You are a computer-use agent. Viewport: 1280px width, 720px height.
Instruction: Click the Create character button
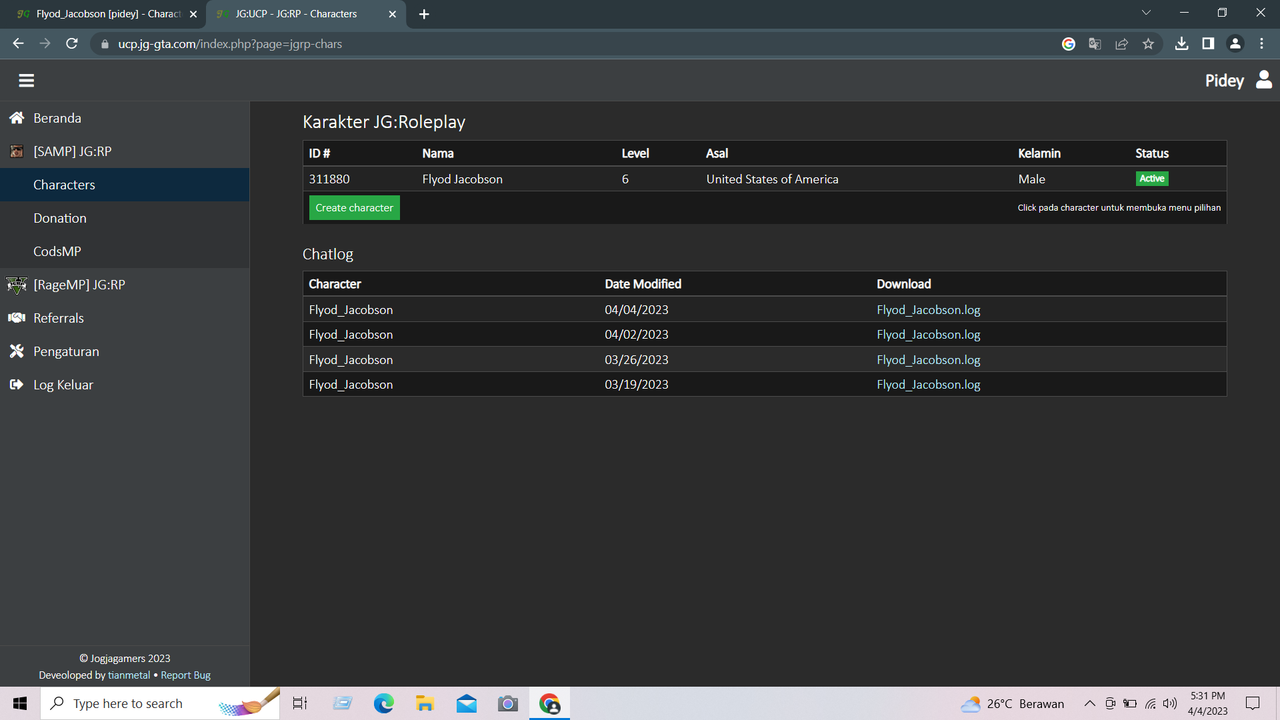point(354,207)
